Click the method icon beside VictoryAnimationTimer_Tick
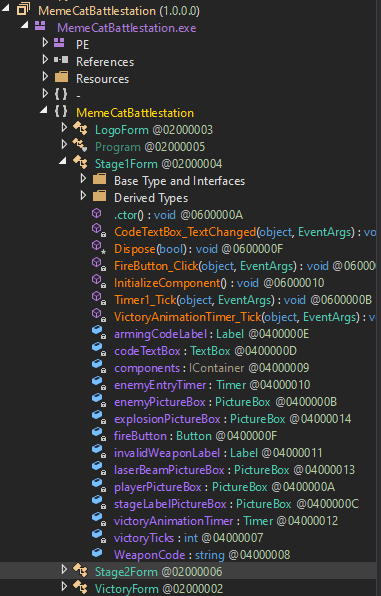Viewport: 381px width, 596px height. [98, 315]
